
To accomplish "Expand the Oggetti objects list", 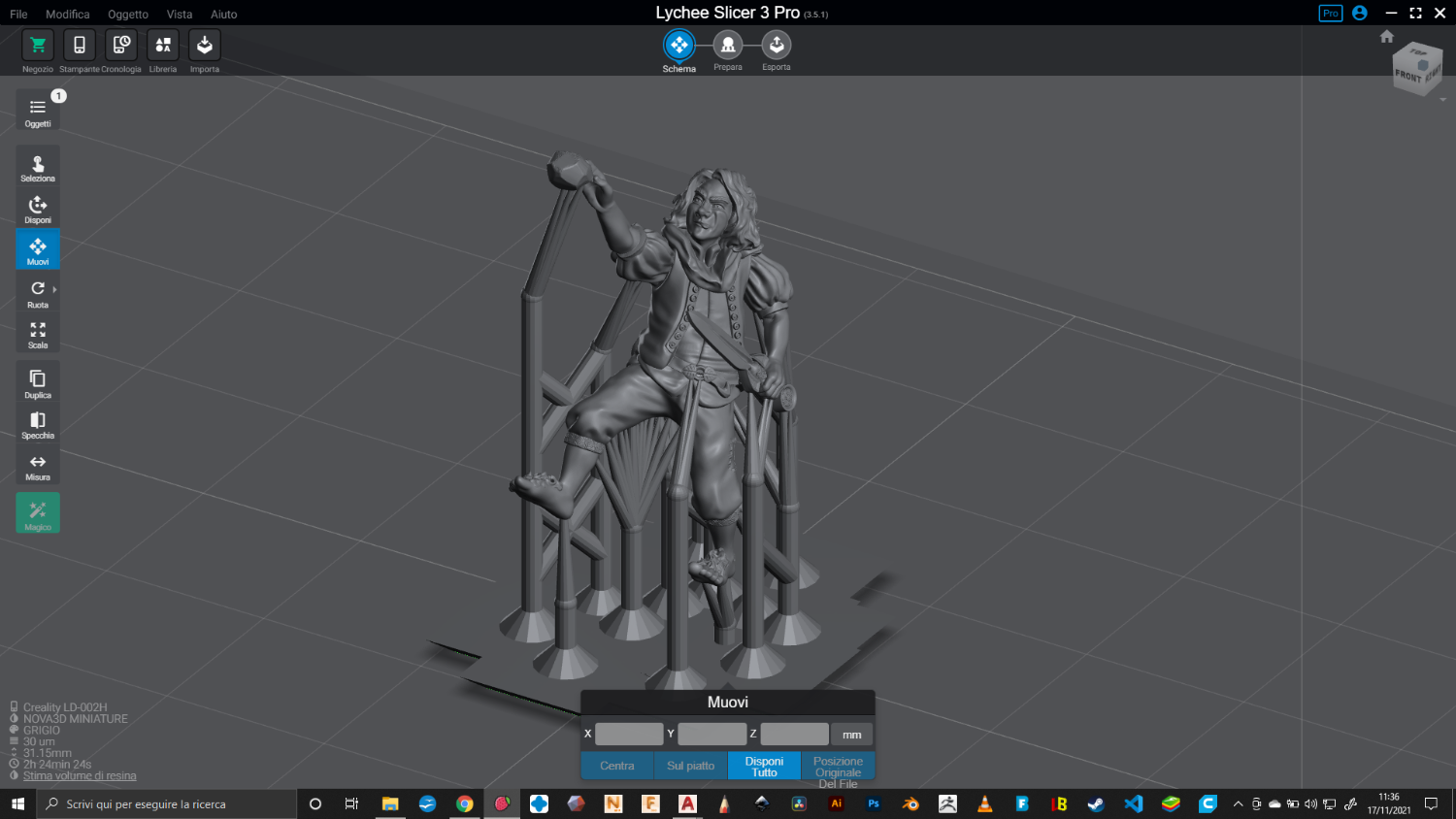I will [38, 111].
